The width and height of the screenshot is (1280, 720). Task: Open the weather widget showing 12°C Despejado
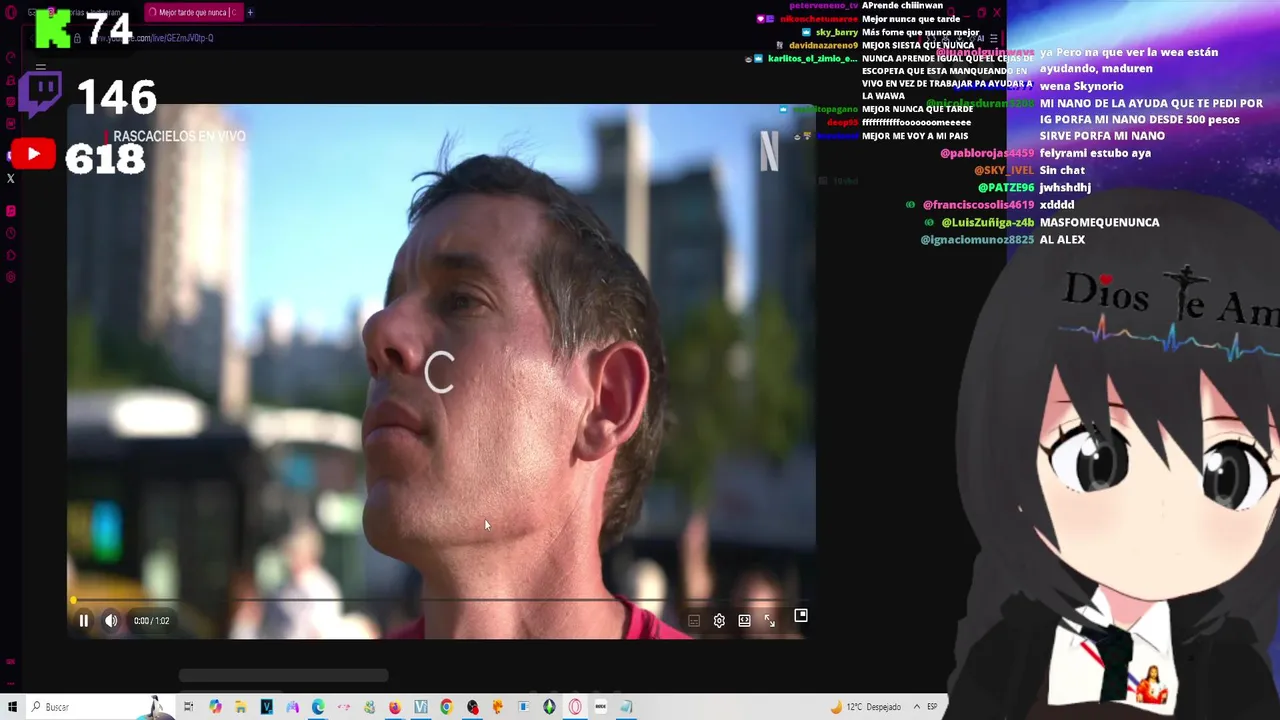click(x=866, y=707)
